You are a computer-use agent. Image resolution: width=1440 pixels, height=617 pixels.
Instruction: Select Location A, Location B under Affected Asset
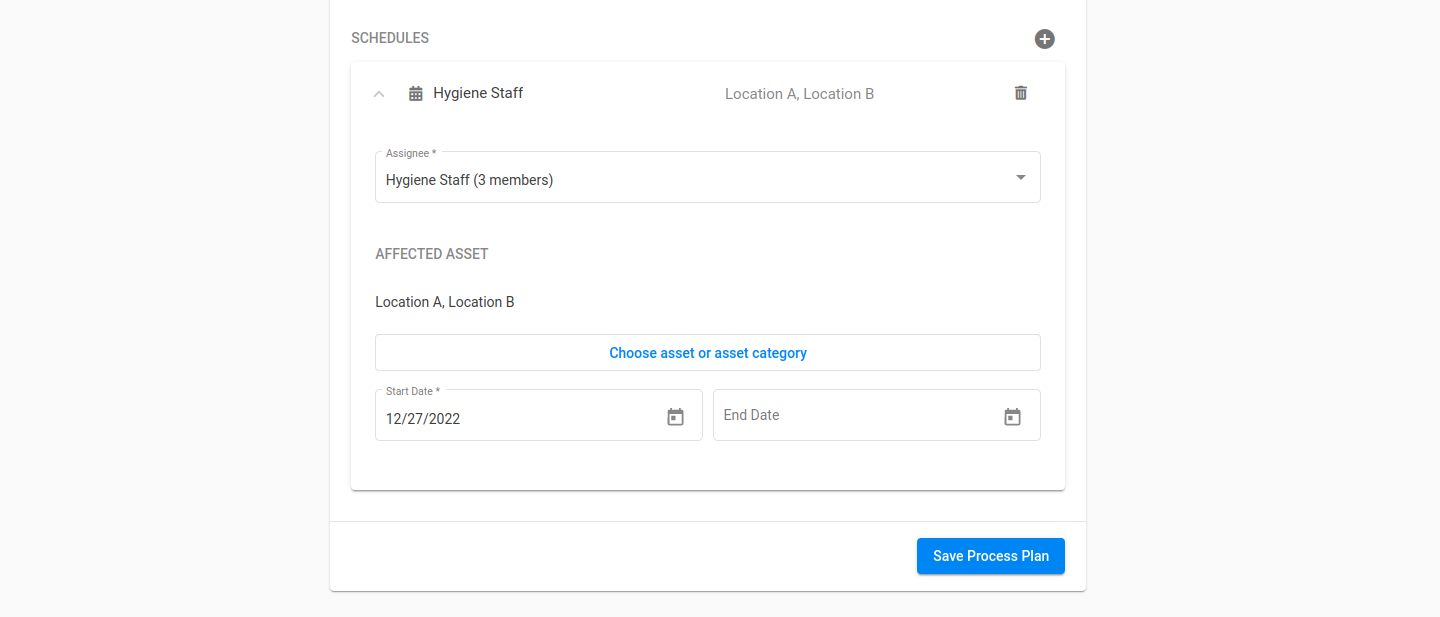pos(445,302)
